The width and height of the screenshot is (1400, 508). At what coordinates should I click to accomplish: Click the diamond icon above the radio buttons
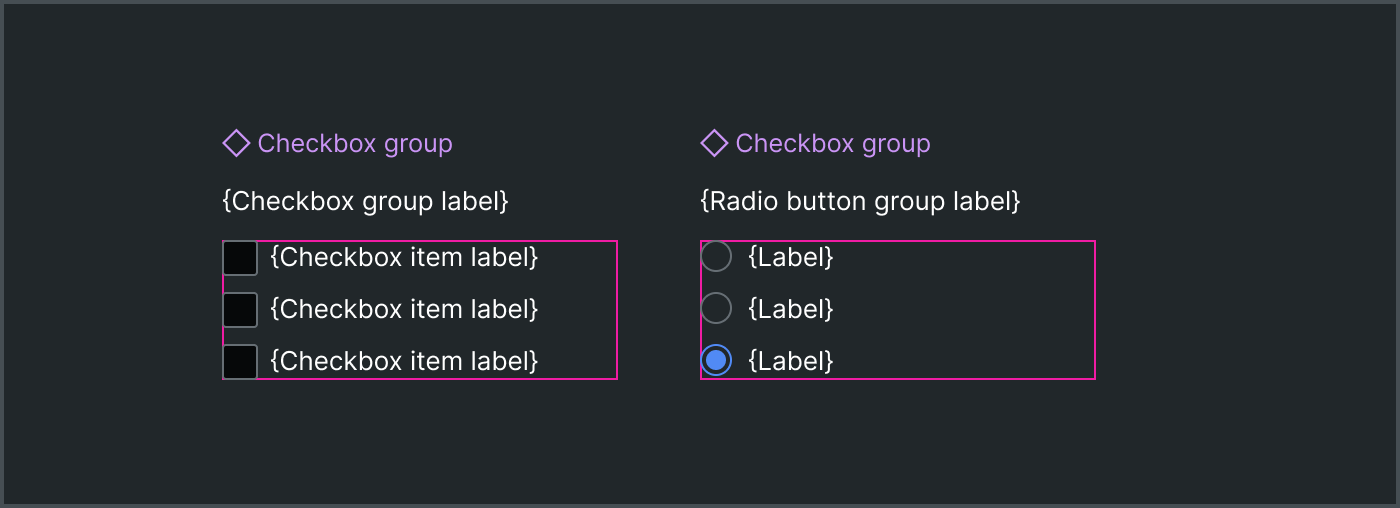click(714, 143)
